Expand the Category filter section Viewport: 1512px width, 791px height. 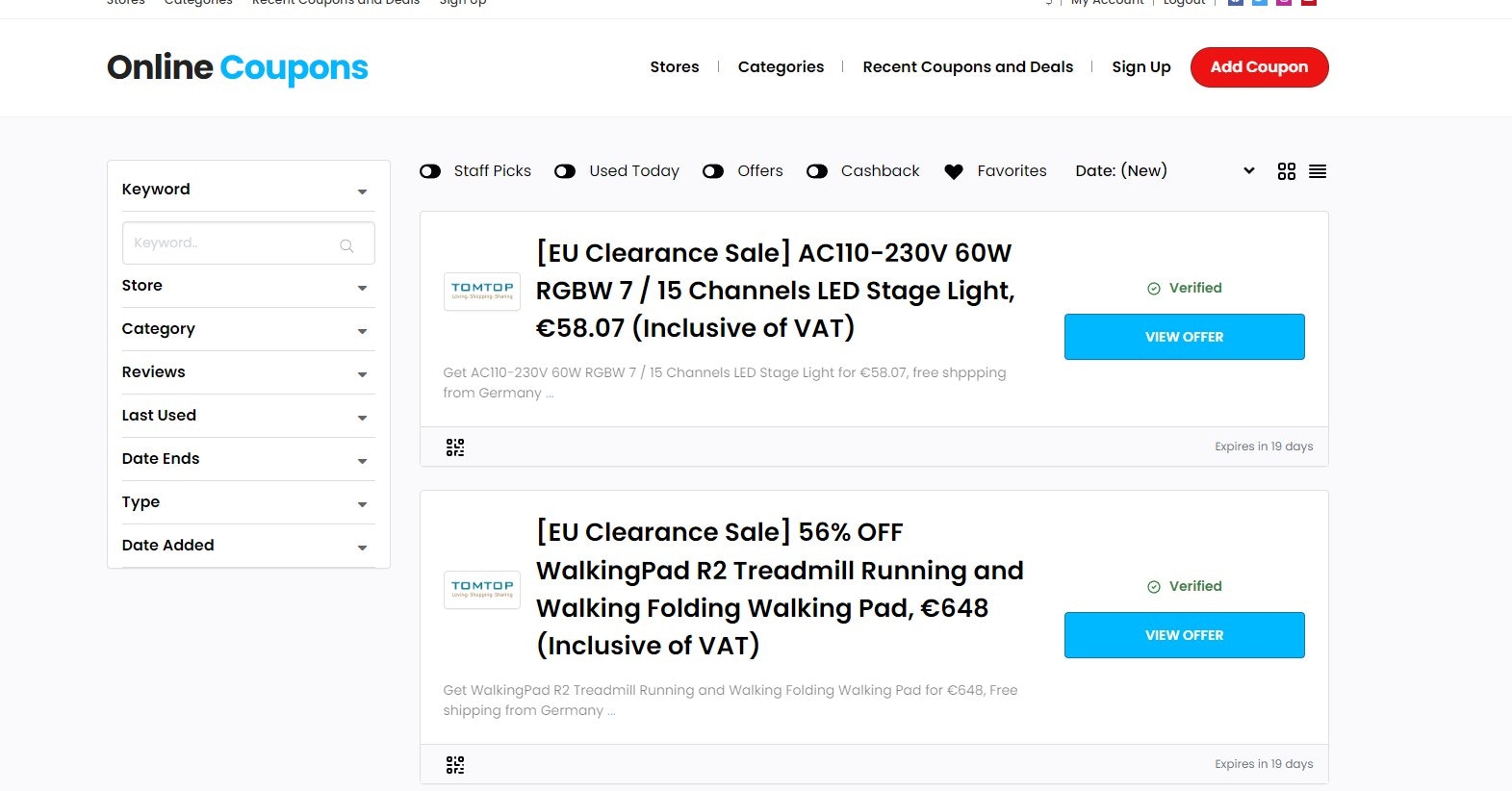pos(248,329)
